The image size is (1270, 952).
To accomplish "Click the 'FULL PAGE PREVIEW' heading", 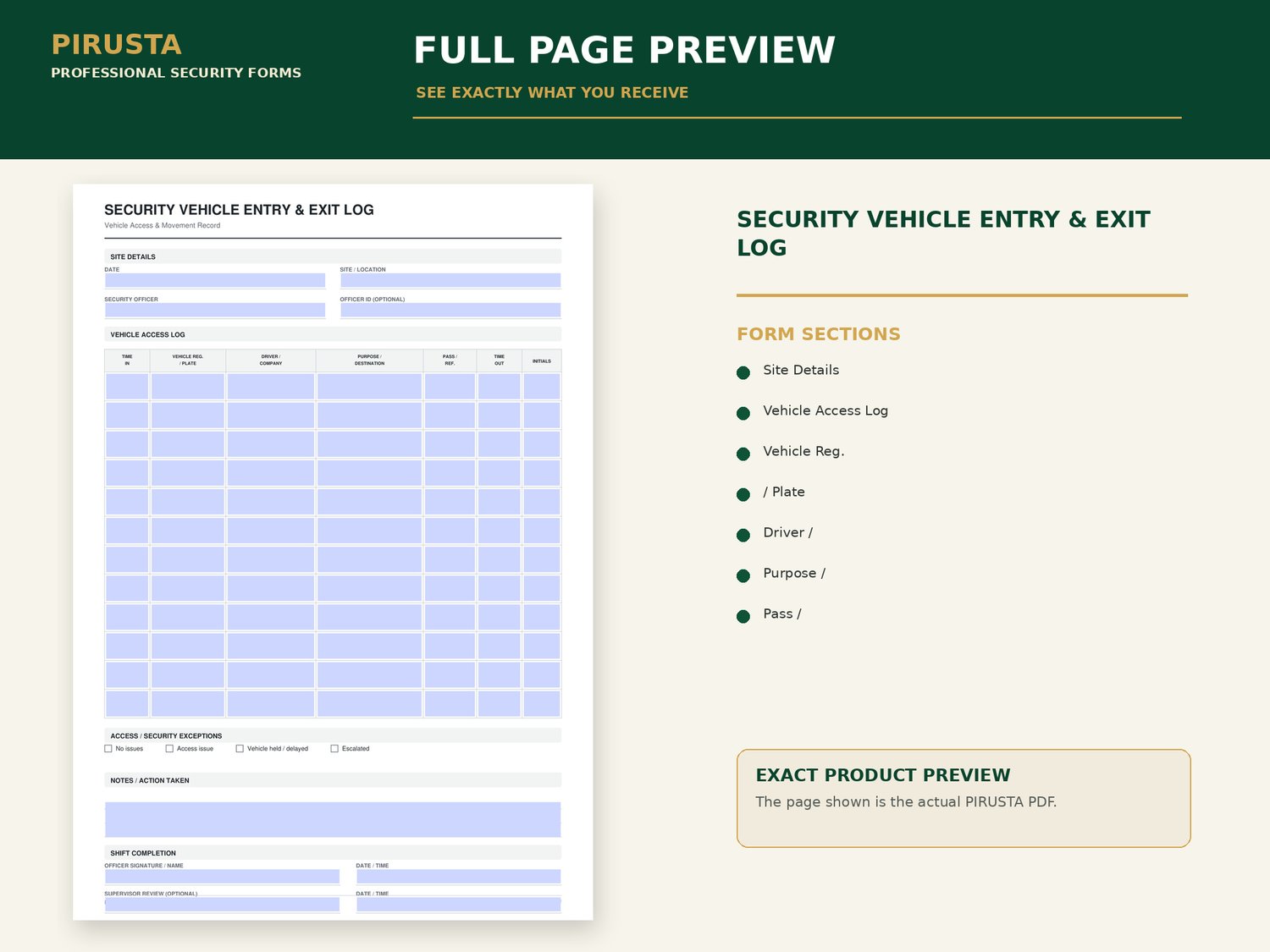I will coord(624,50).
